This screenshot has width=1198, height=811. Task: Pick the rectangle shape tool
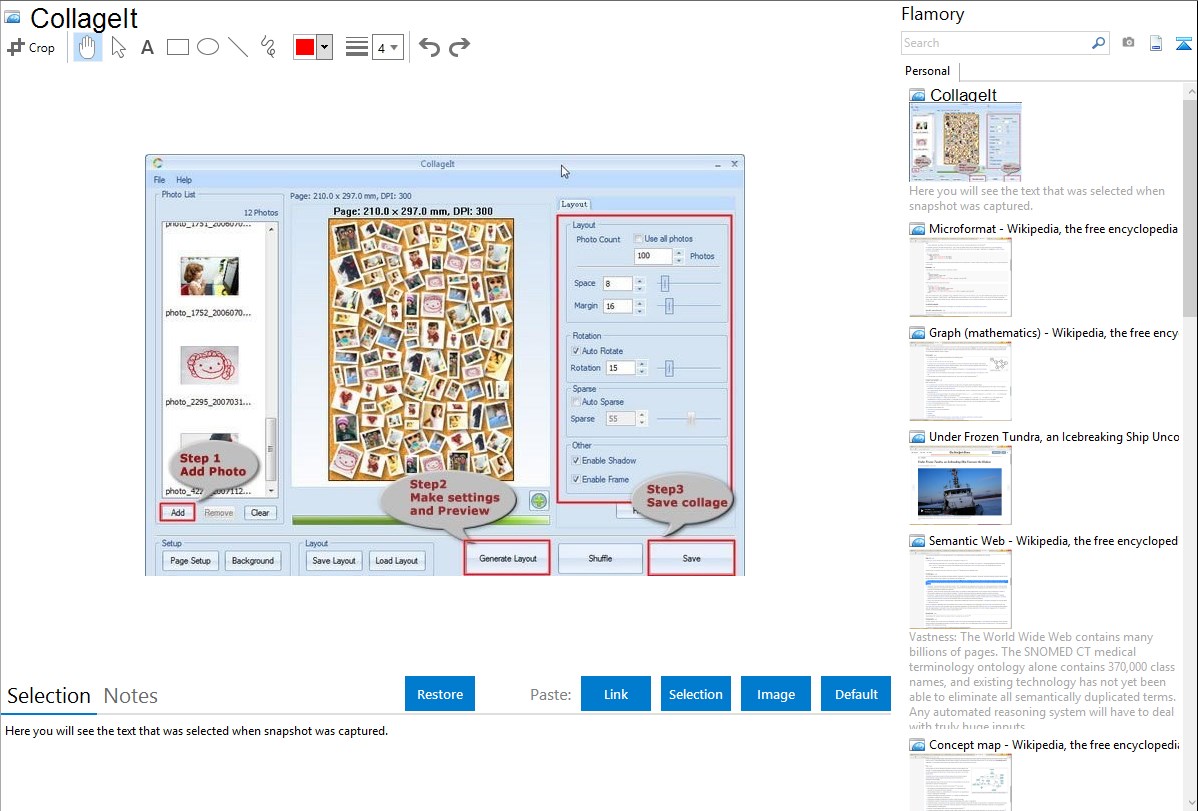[x=177, y=47]
